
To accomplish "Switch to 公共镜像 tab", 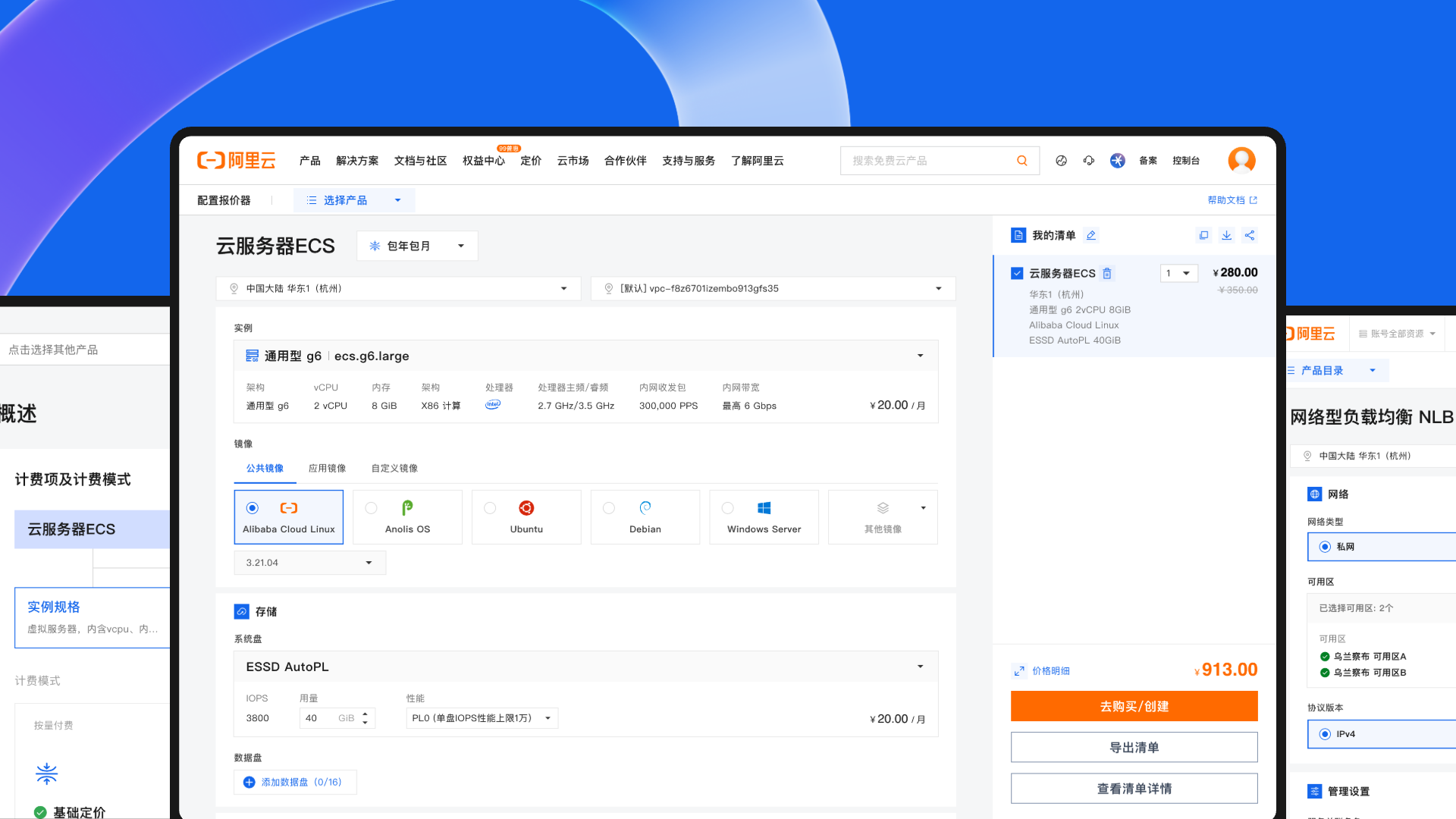I will (x=265, y=469).
